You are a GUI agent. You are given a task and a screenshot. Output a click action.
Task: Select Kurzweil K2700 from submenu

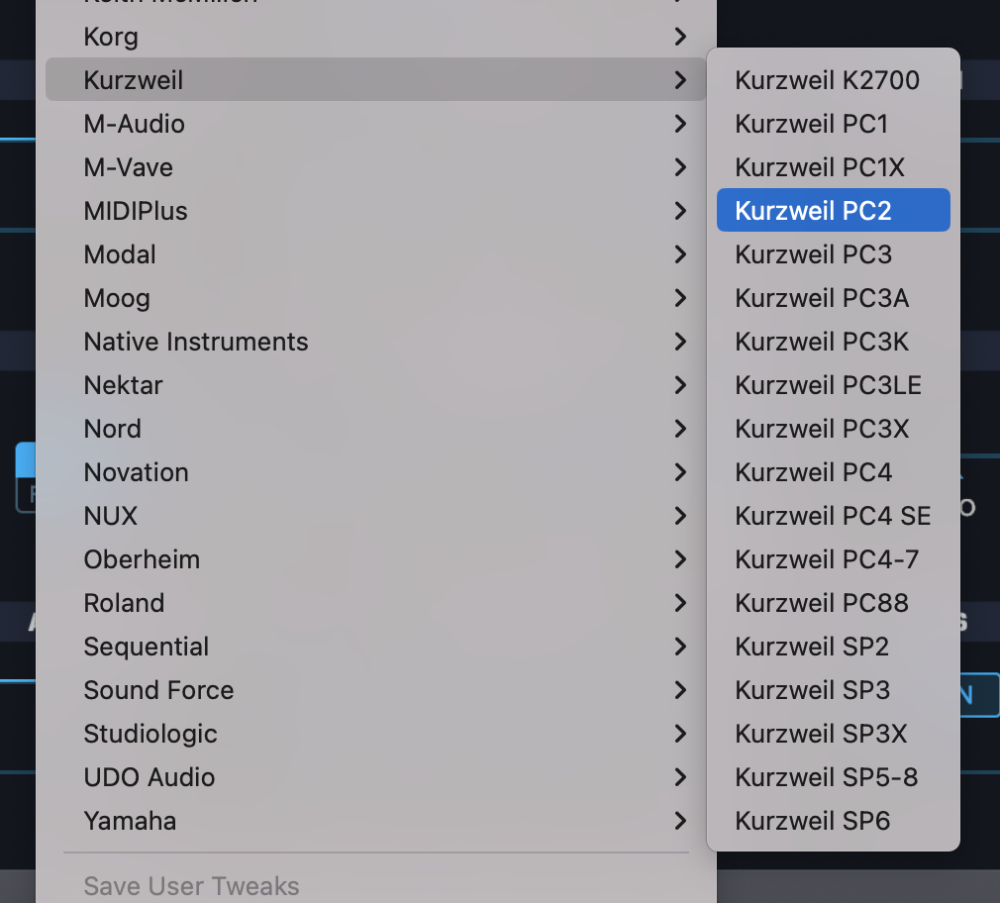tap(827, 80)
